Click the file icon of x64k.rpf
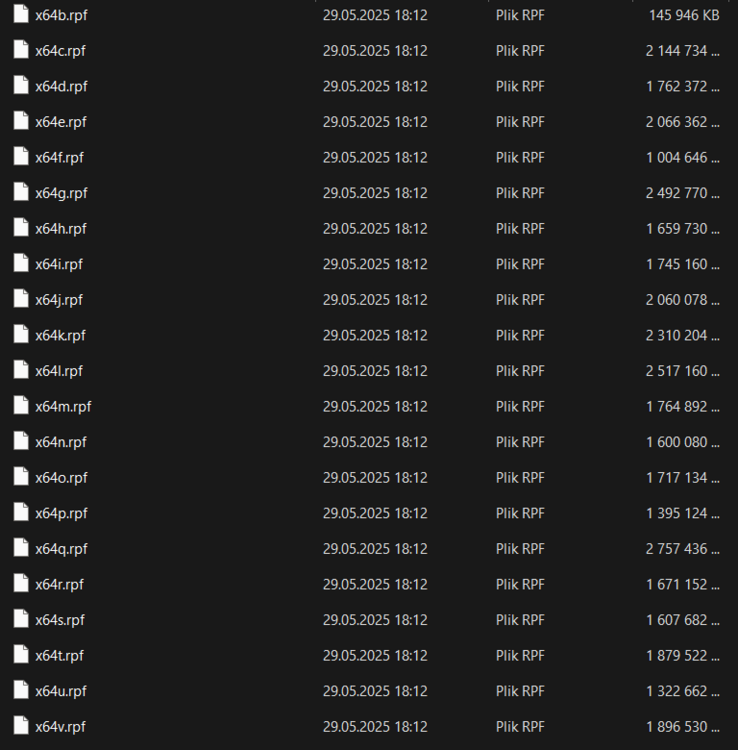Screen dimensions: 738x750 coord(21,334)
